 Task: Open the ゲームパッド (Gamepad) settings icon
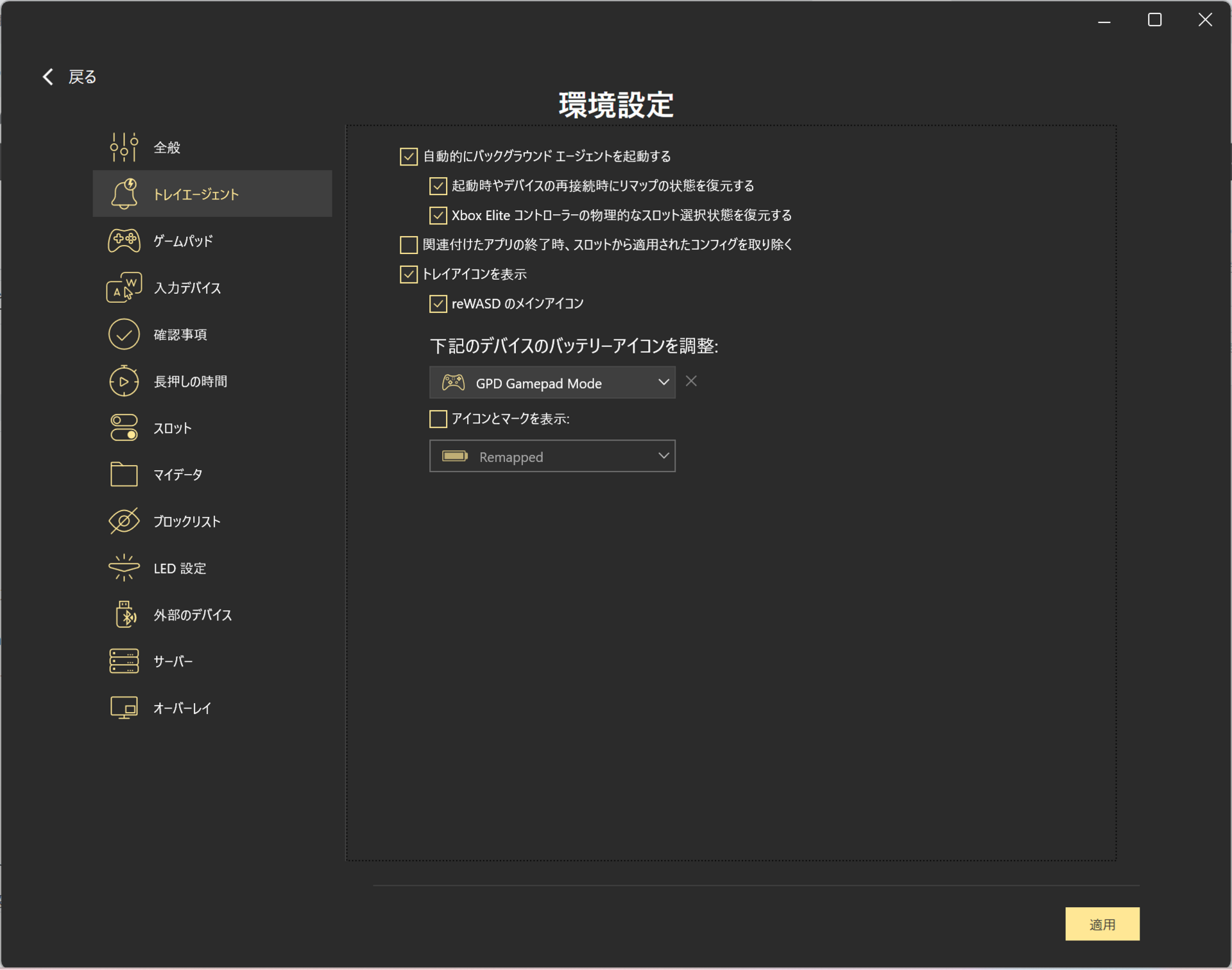tap(125, 241)
